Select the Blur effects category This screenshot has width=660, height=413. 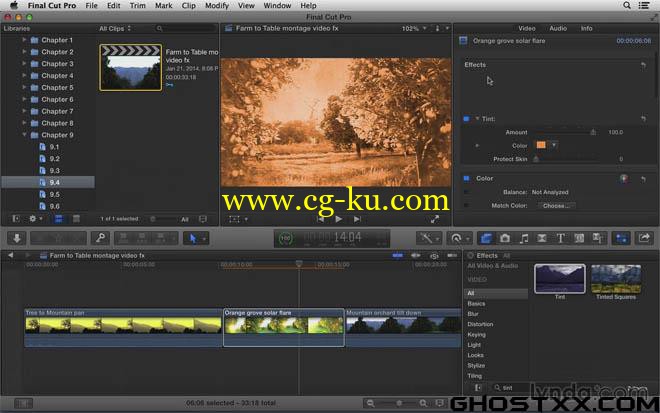473,314
